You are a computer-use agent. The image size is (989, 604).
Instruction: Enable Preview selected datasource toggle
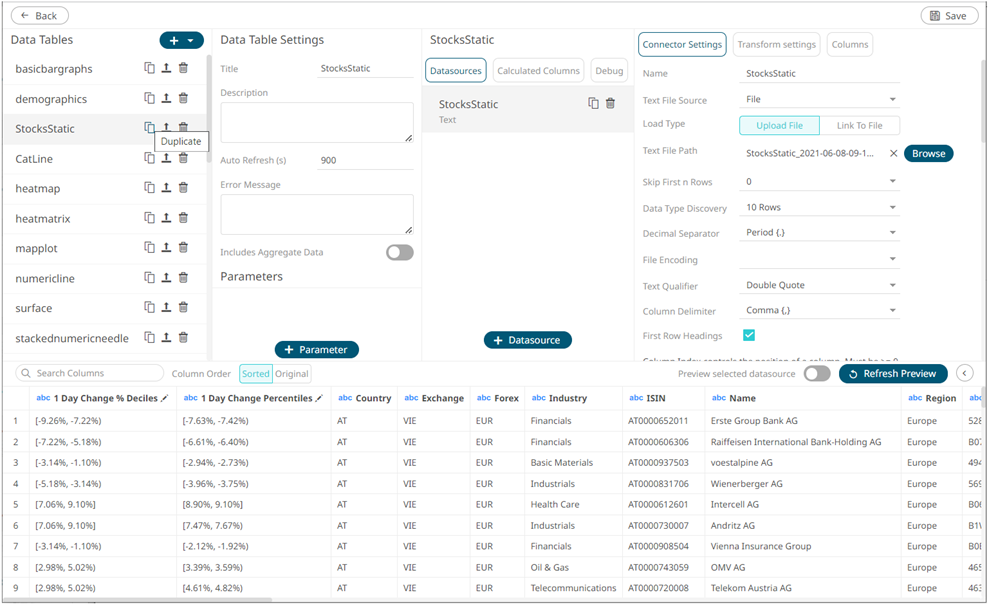(816, 373)
